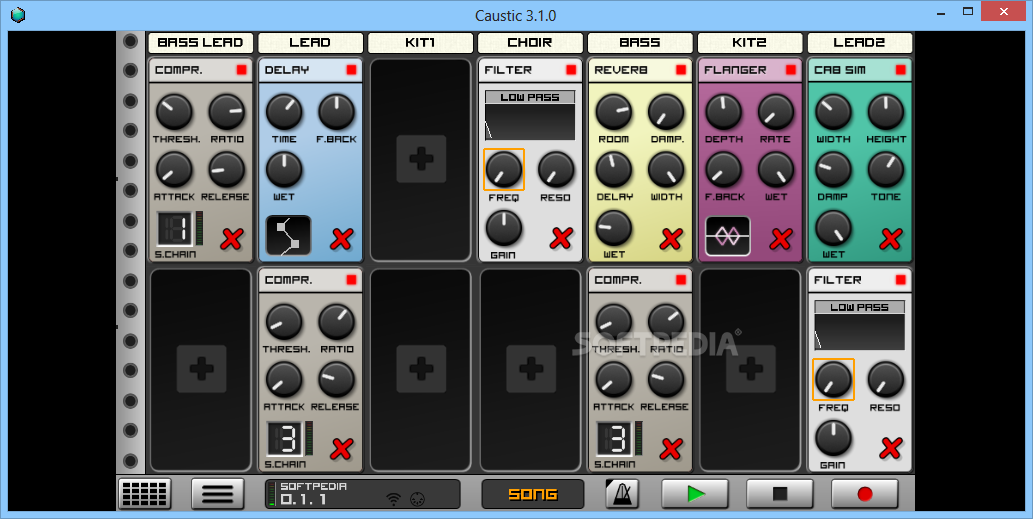The width and height of the screenshot is (1033, 519).
Task: Select the KIT1 channel header
Action: tap(420, 43)
